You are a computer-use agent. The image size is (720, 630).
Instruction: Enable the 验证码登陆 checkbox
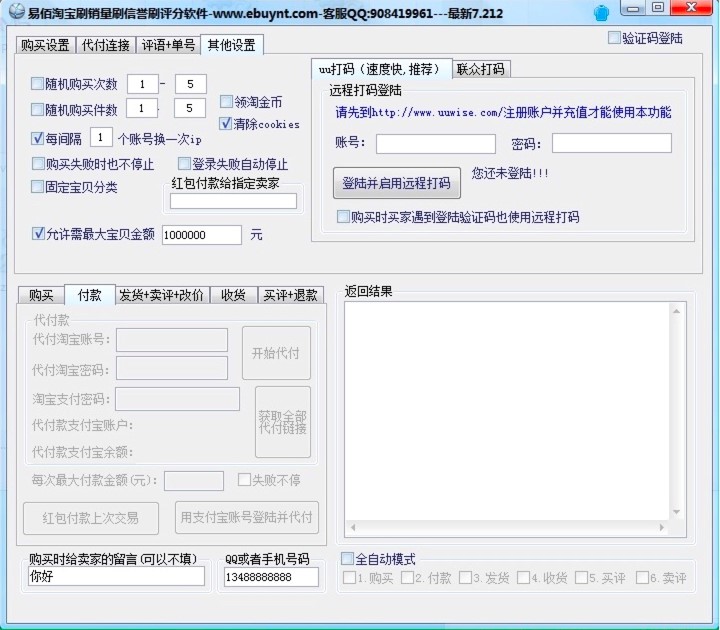pyautogui.click(x=615, y=38)
